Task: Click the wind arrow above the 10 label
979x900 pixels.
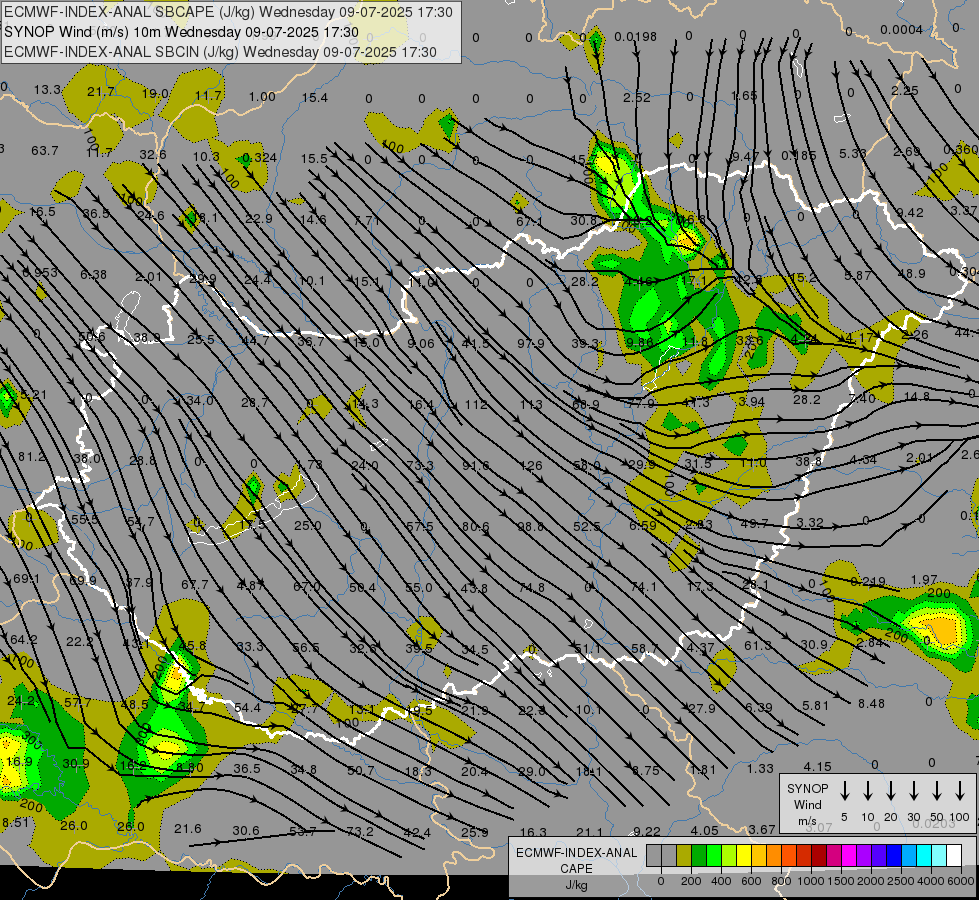Action: 867,791
